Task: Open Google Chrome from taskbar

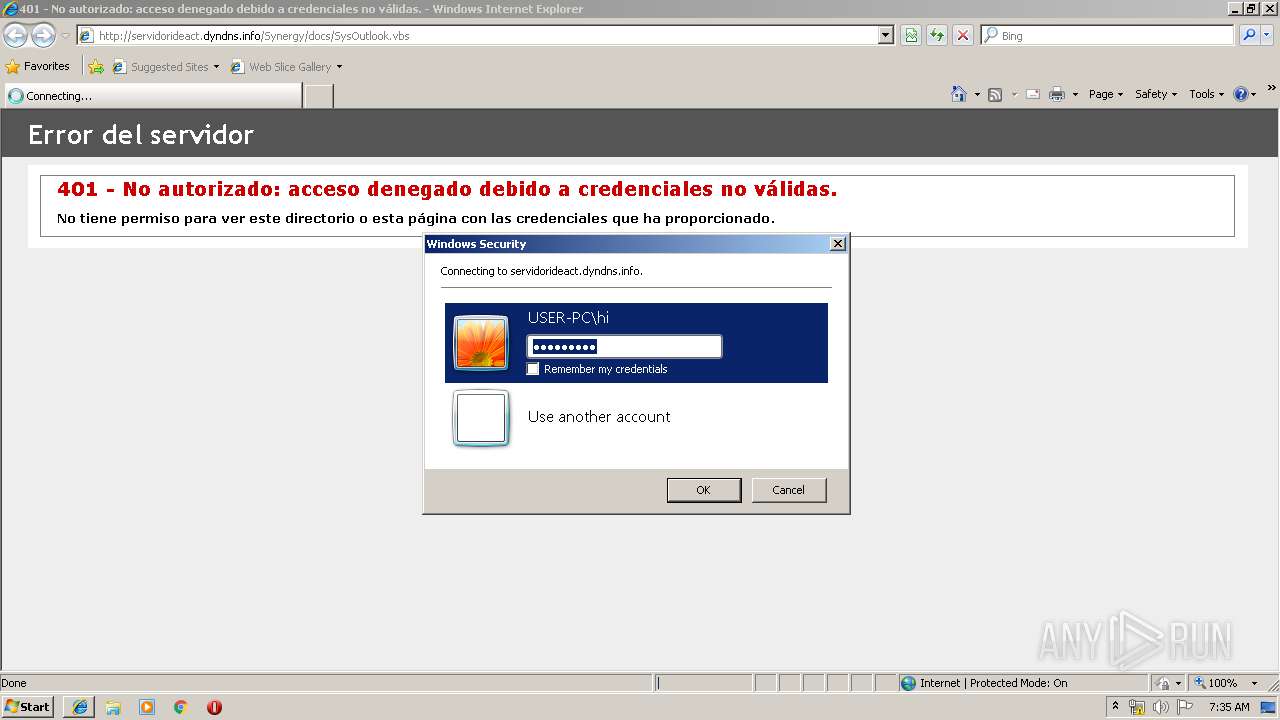Action: (181, 707)
